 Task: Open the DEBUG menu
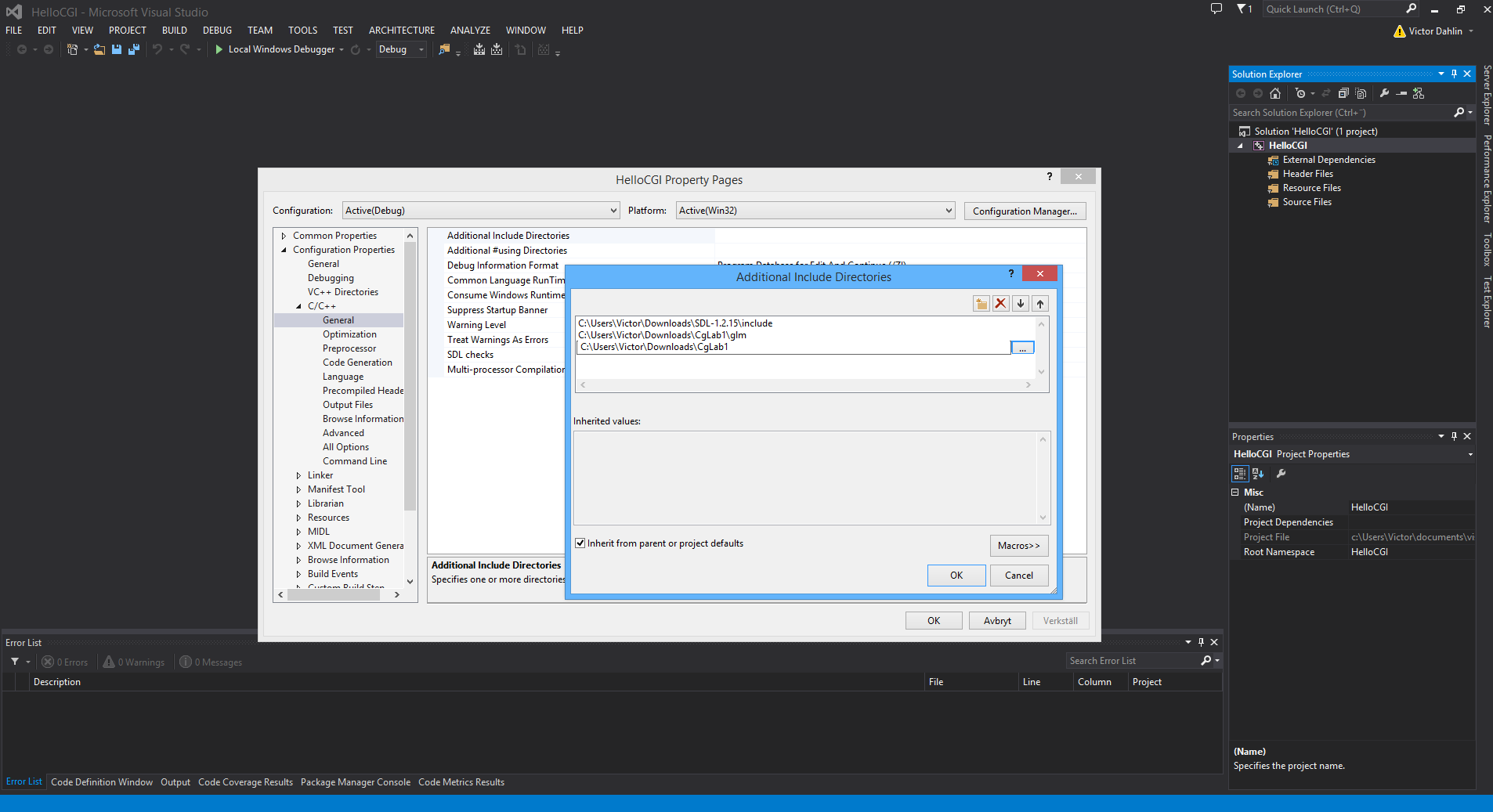217,31
